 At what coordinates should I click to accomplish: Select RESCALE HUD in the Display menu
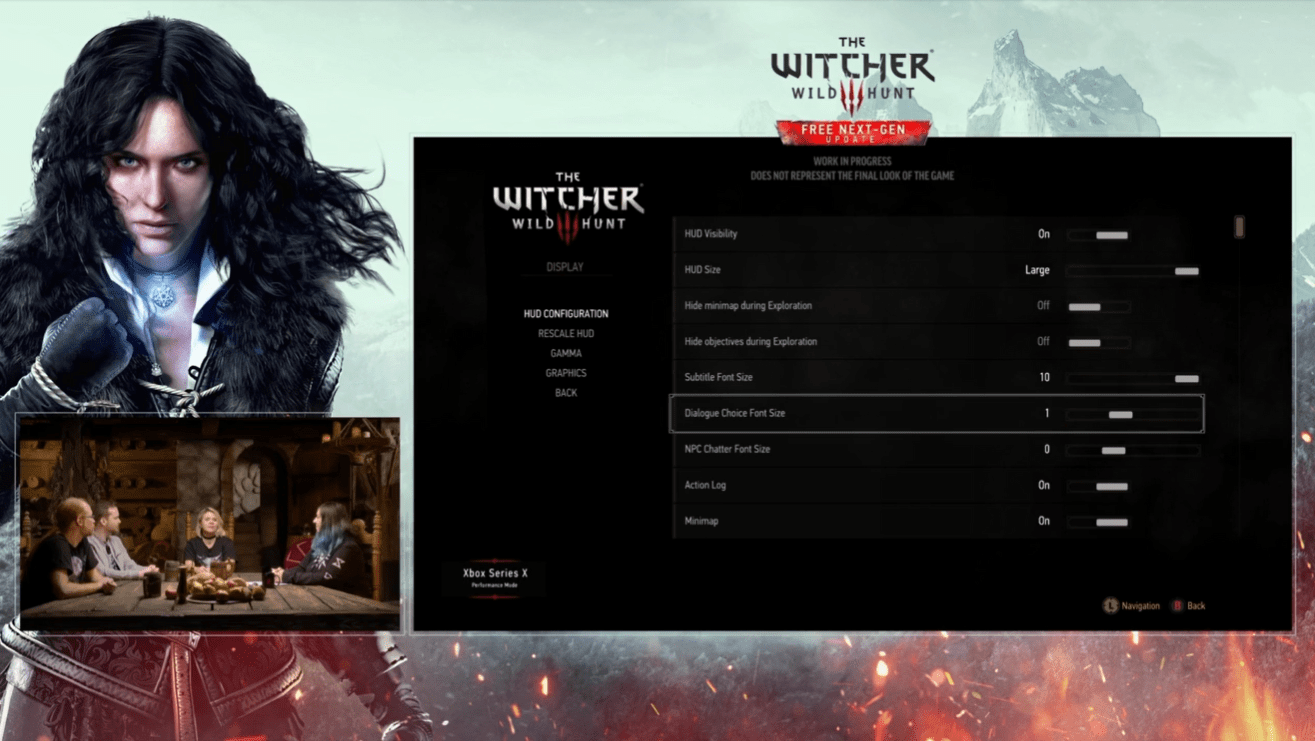click(x=565, y=333)
